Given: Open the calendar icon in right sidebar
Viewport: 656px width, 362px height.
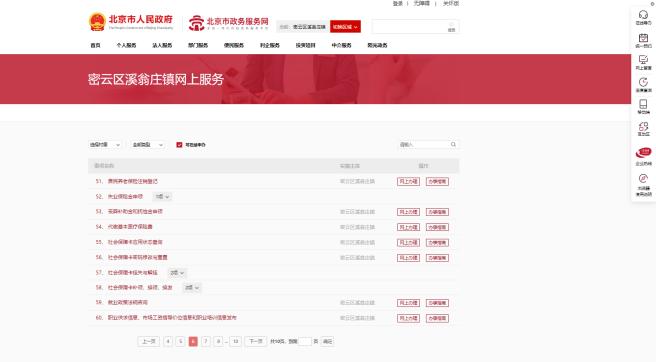Looking at the screenshot, I should tap(643, 38).
